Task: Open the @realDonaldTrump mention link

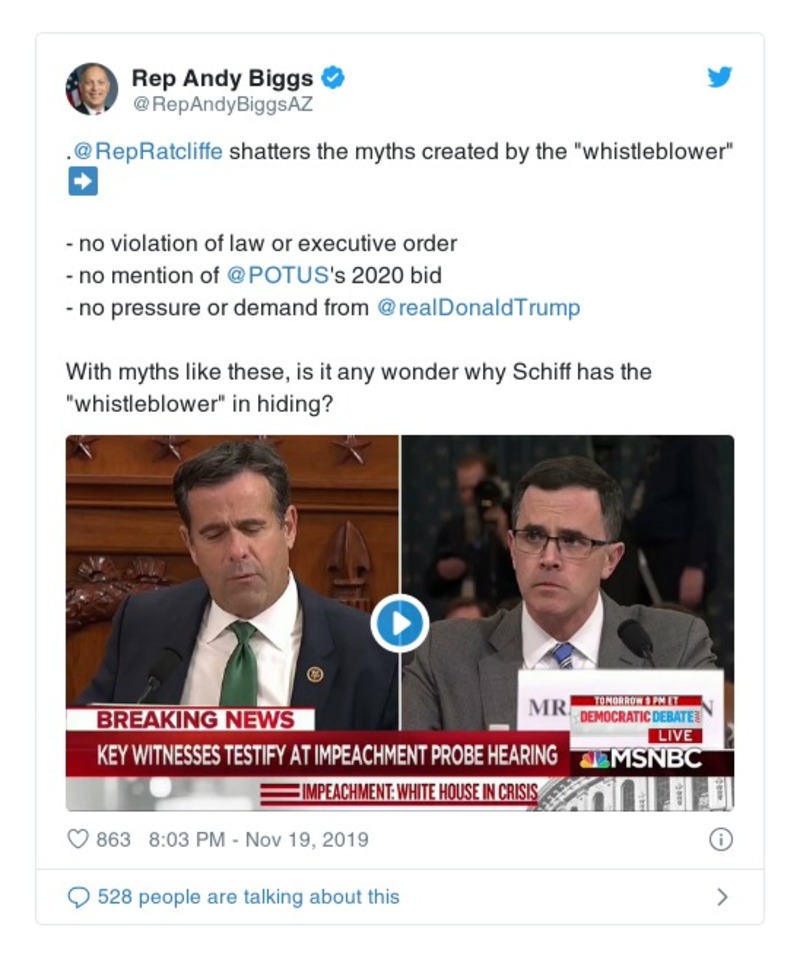Action: pos(478,307)
